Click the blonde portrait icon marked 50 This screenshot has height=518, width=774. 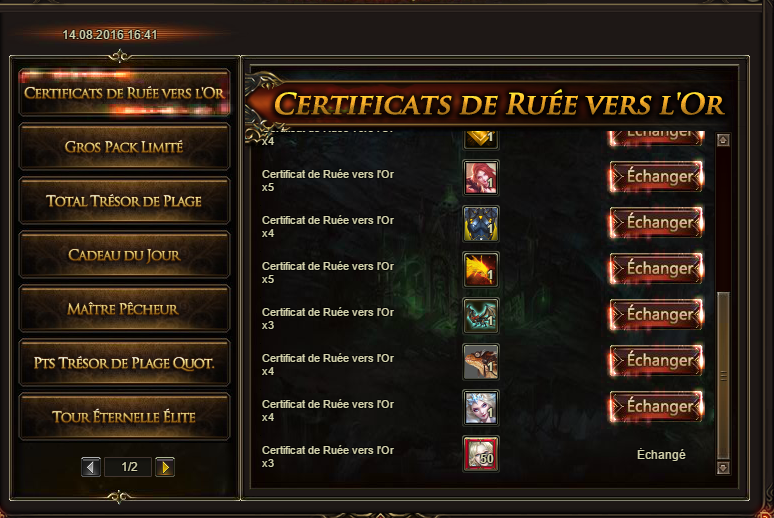click(481, 453)
